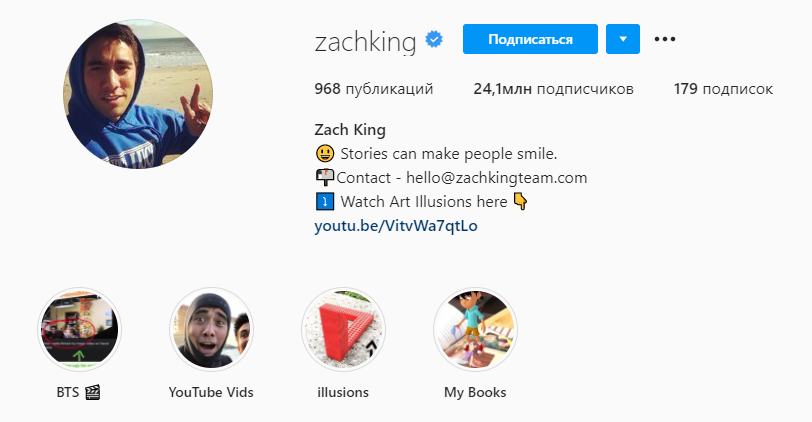Click the zachking username heading
The image size is (812, 422).
[365, 41]
